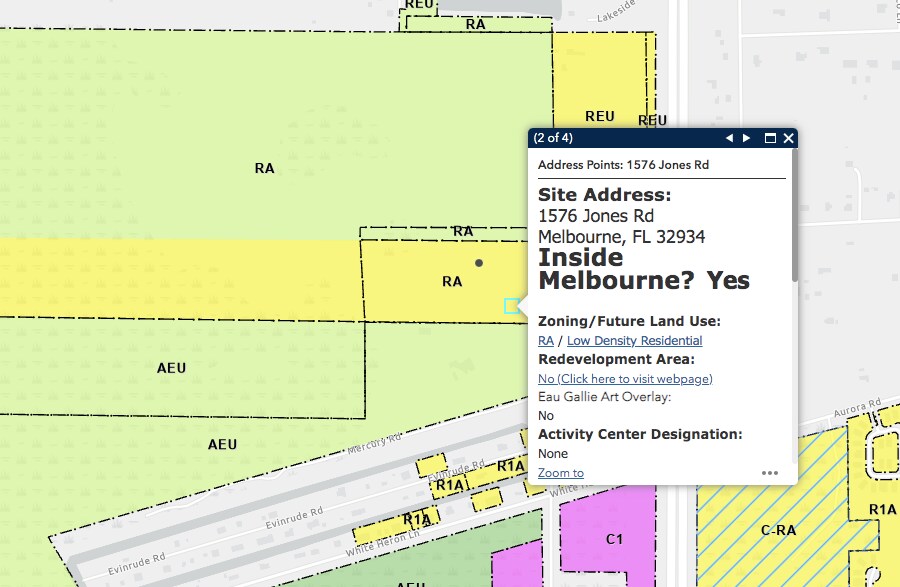Select the cyan highlighted address marker on the map

[513, 306]
